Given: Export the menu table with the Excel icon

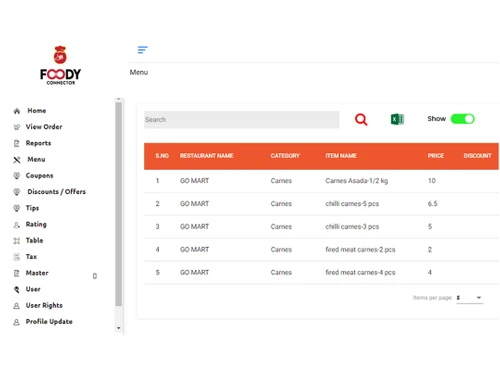Looking at the screenshot, I should (397, 119).
